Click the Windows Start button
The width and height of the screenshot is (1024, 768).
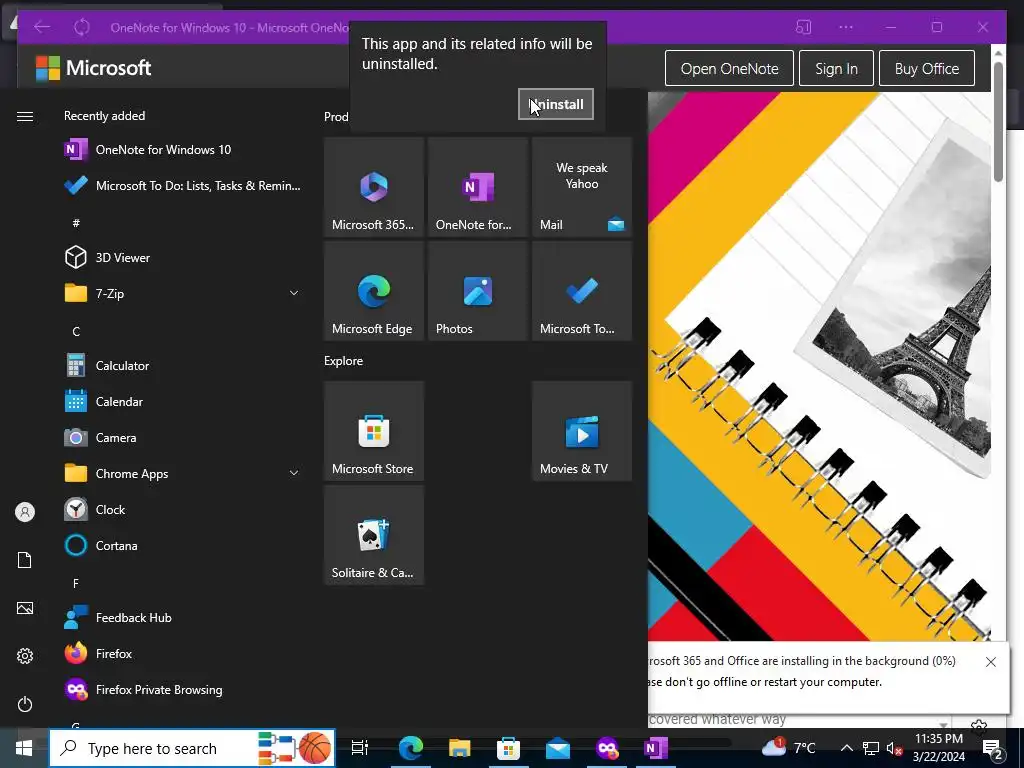pos(24,748)
